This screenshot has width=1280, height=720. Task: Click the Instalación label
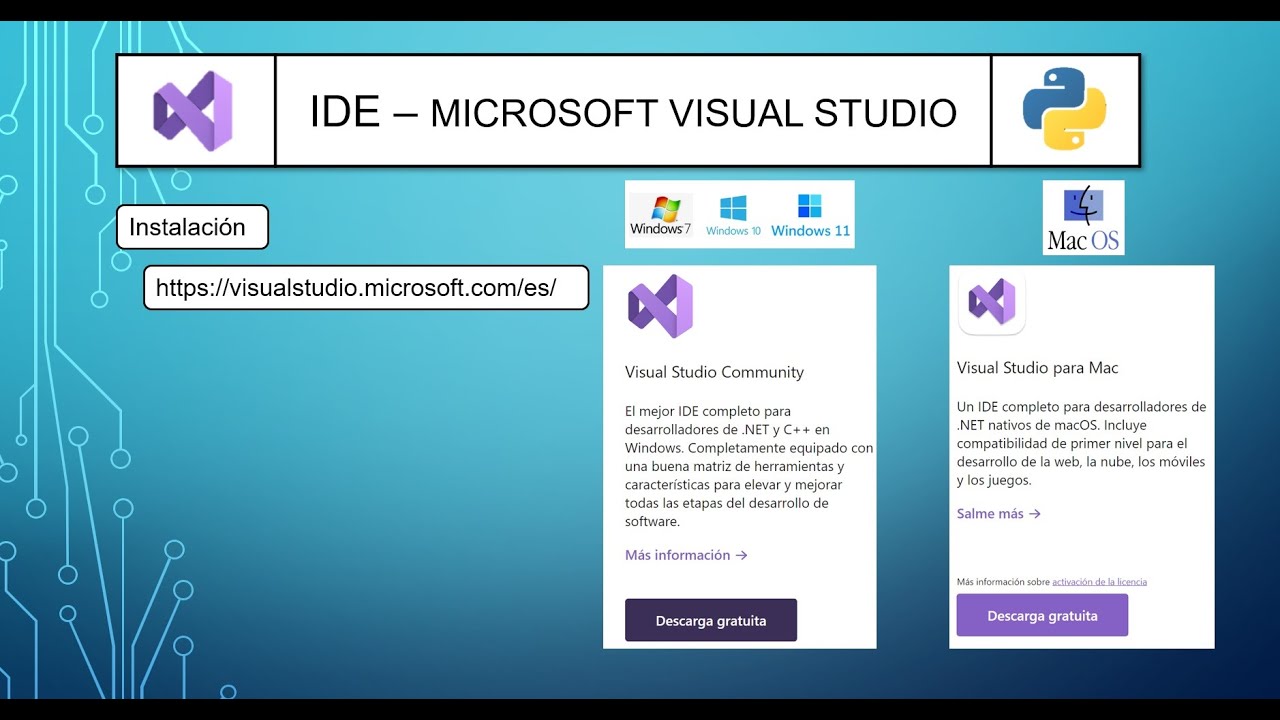coord(192,227)
